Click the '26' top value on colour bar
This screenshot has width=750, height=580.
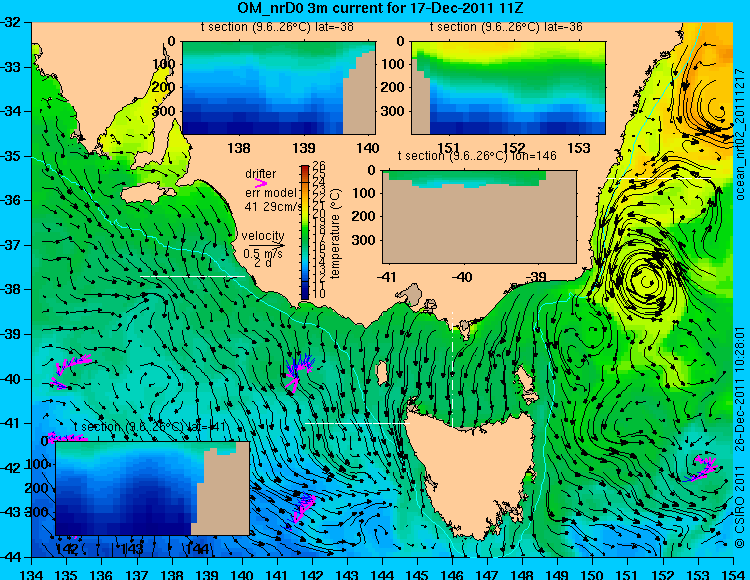pos(319,166)
